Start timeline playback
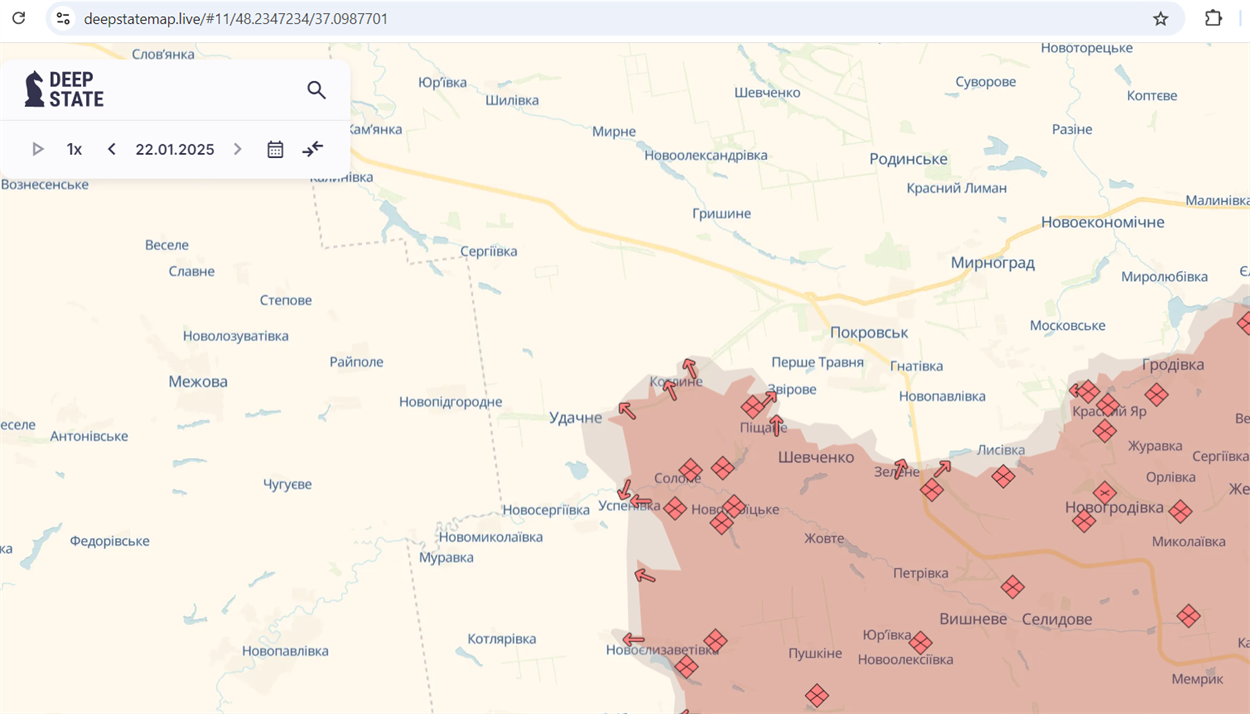This screenshot has width=1250, height=714. coord(38,149)
